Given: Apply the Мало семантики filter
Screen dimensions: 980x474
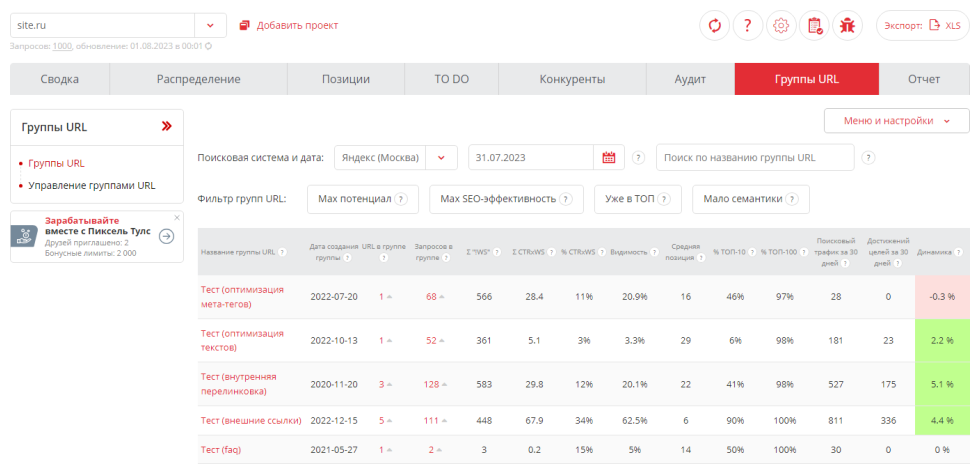Looking at the screenshot, I should 751,199.
